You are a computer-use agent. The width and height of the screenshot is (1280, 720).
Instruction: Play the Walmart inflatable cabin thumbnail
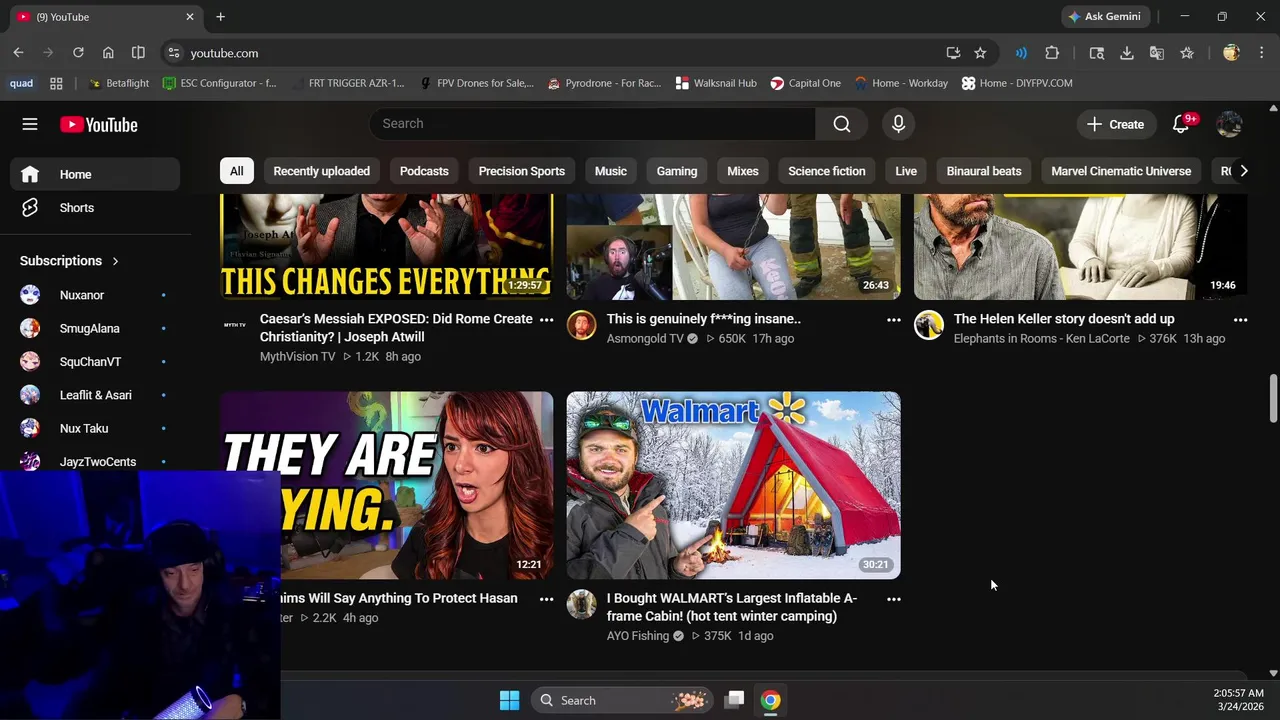(x=733, y=485)
